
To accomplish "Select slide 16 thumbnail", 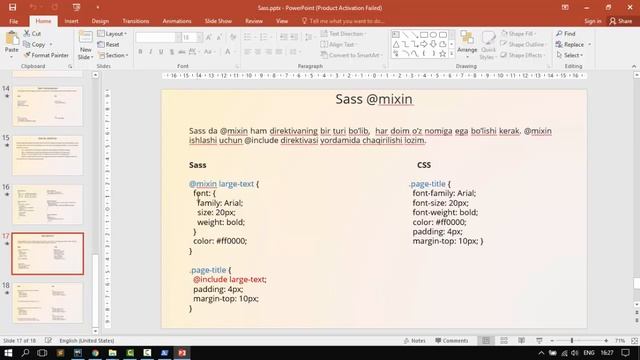I will tap(48, 204).
